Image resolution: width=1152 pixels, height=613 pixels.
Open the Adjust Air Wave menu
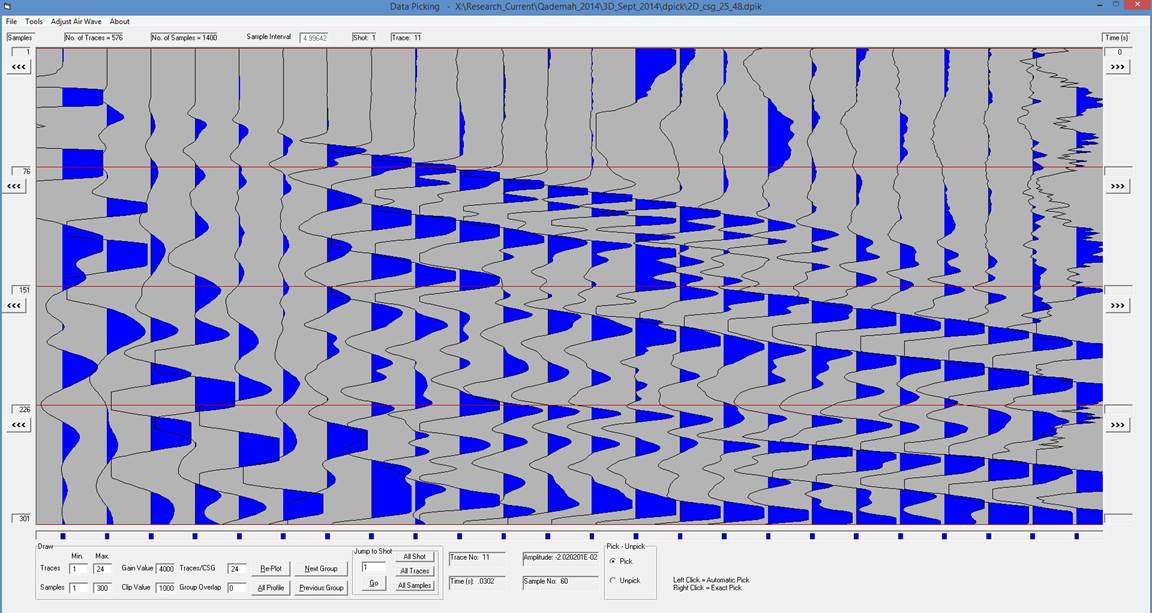[x=76, y=21]
